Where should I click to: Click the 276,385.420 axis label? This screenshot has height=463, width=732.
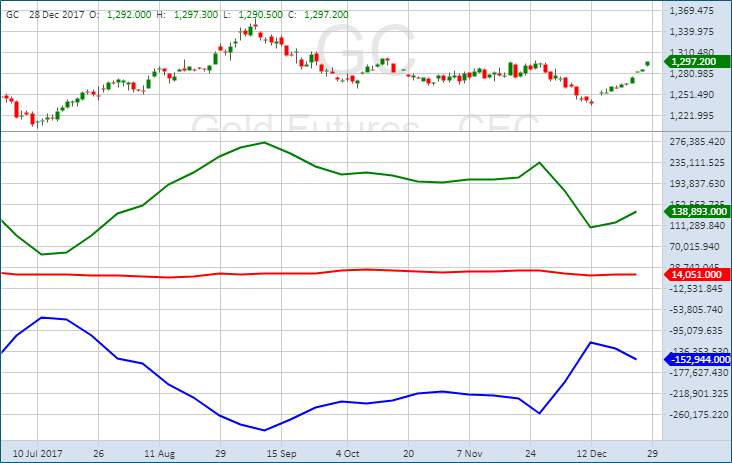tap(697, 141)
